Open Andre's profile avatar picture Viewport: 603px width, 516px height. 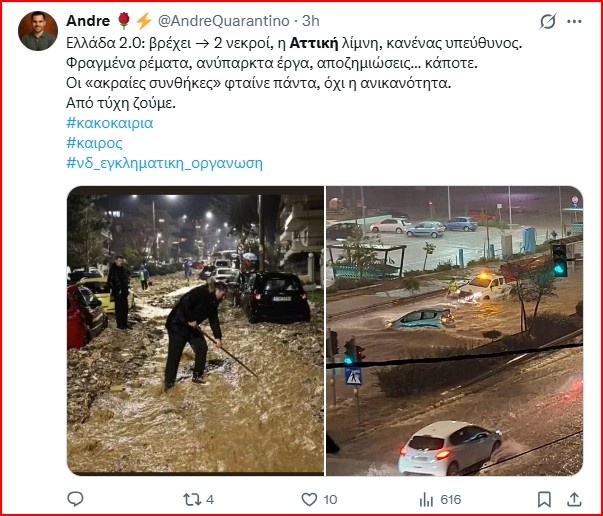[38, 31]
